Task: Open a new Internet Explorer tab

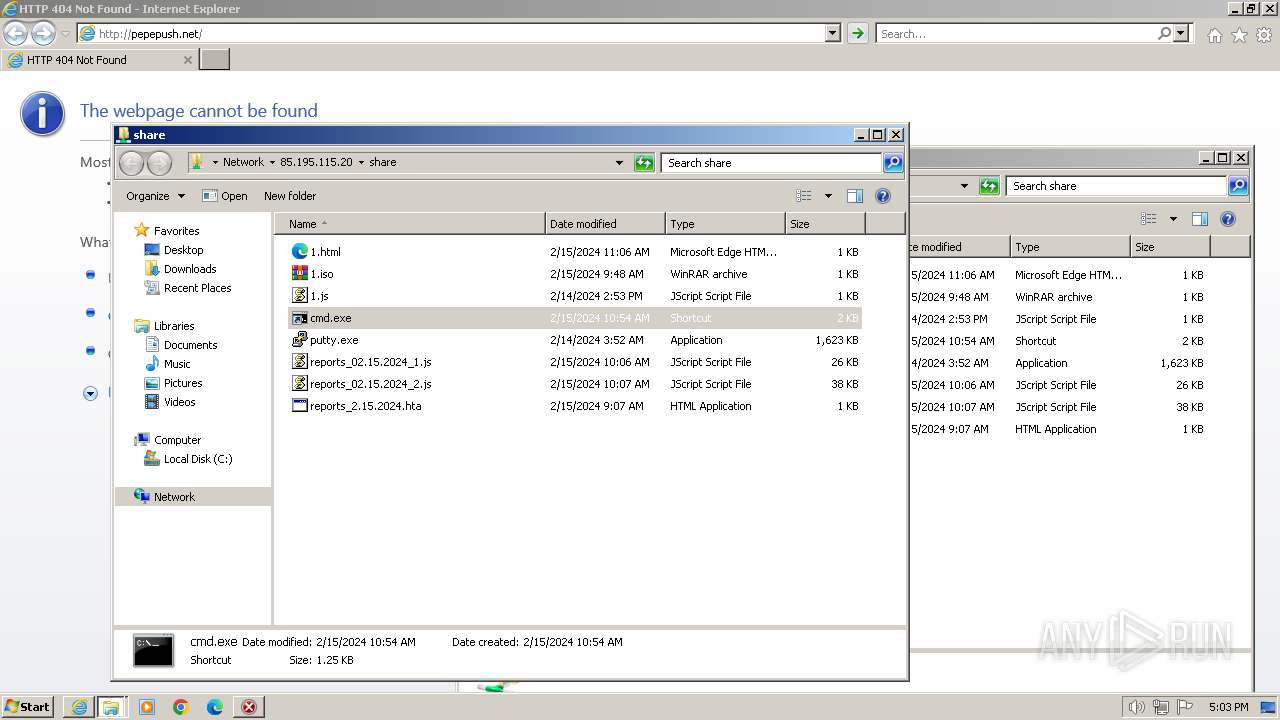Action: pos(215,60)
